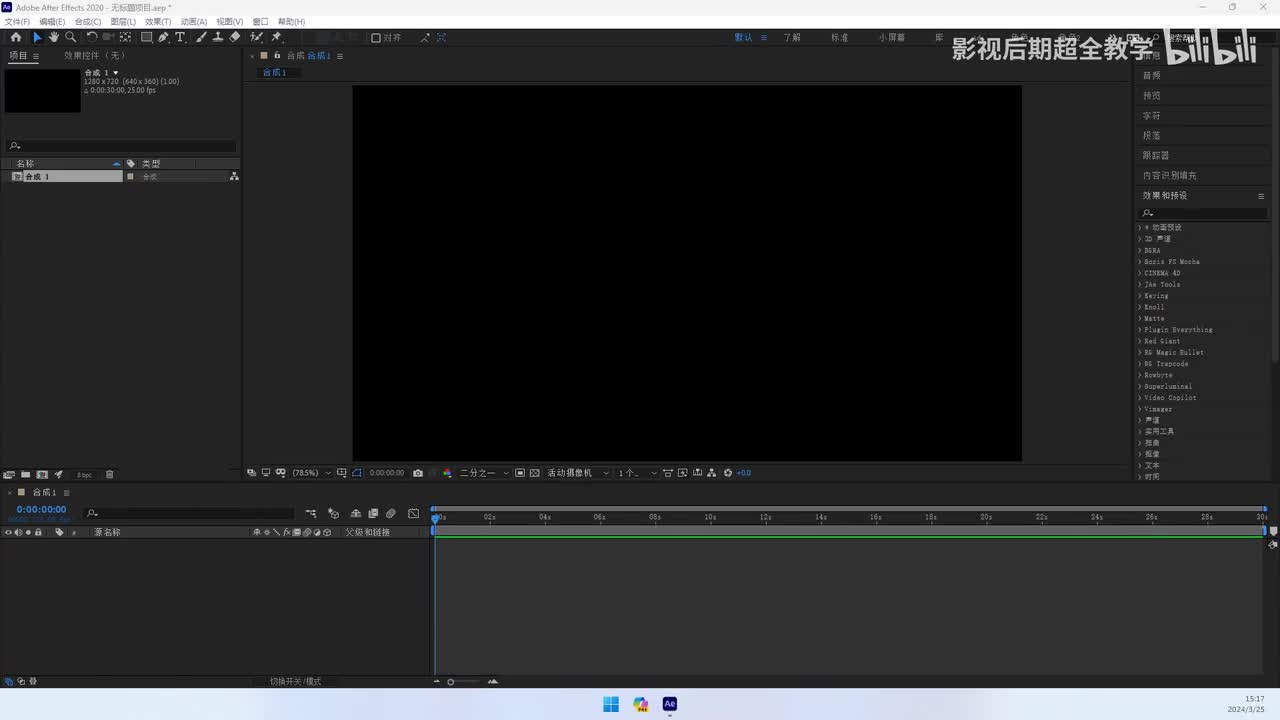Select the Puppet Pin tool

coord(276,37)
